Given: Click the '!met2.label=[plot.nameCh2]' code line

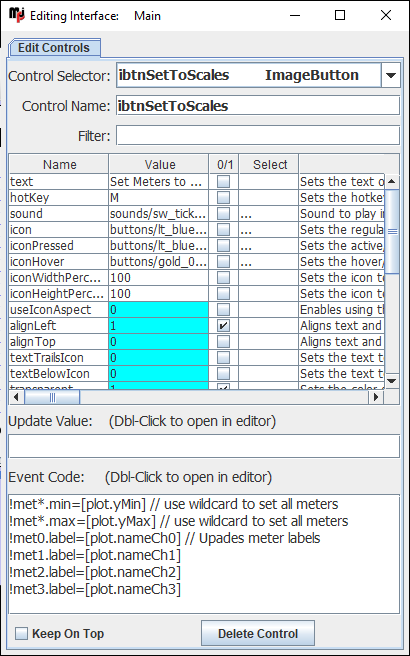Looking at the screenshot, I should click(95, 572).
